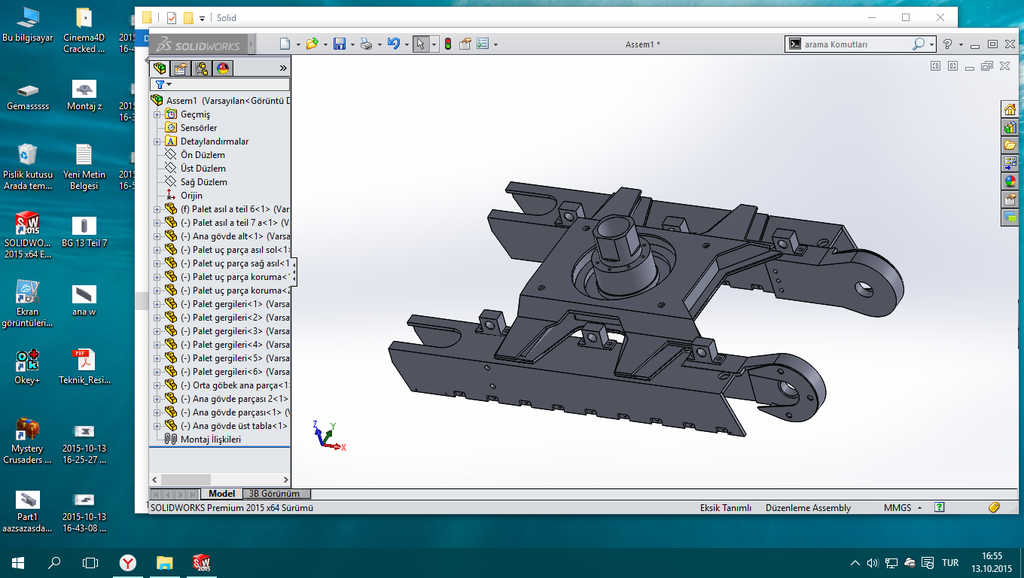Screen dimensions: 1024x578
Task: Open the MMGS unit system dropdown
Action: tap(902, 508)
